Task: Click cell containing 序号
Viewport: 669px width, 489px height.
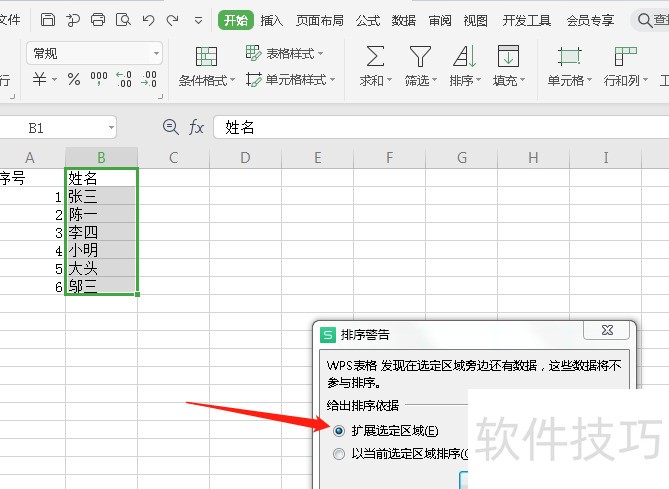Action: (x=32, y=178)
